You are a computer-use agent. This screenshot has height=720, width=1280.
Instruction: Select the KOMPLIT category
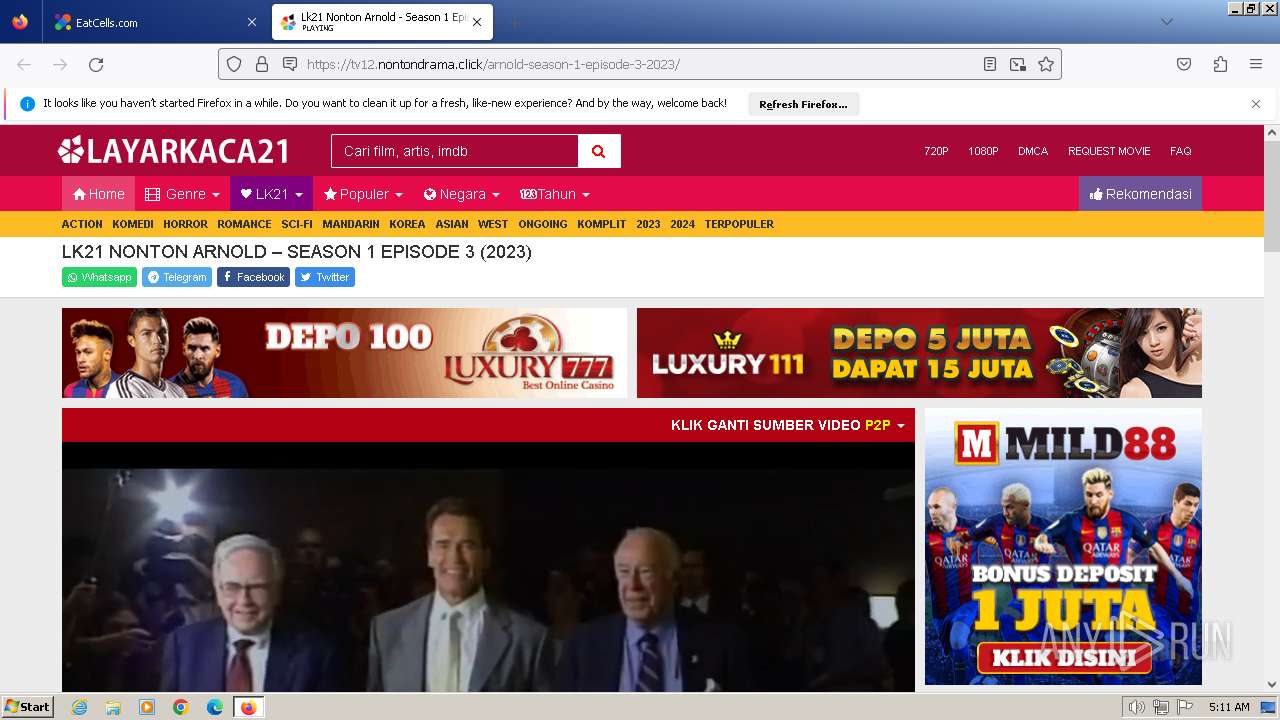601,224
